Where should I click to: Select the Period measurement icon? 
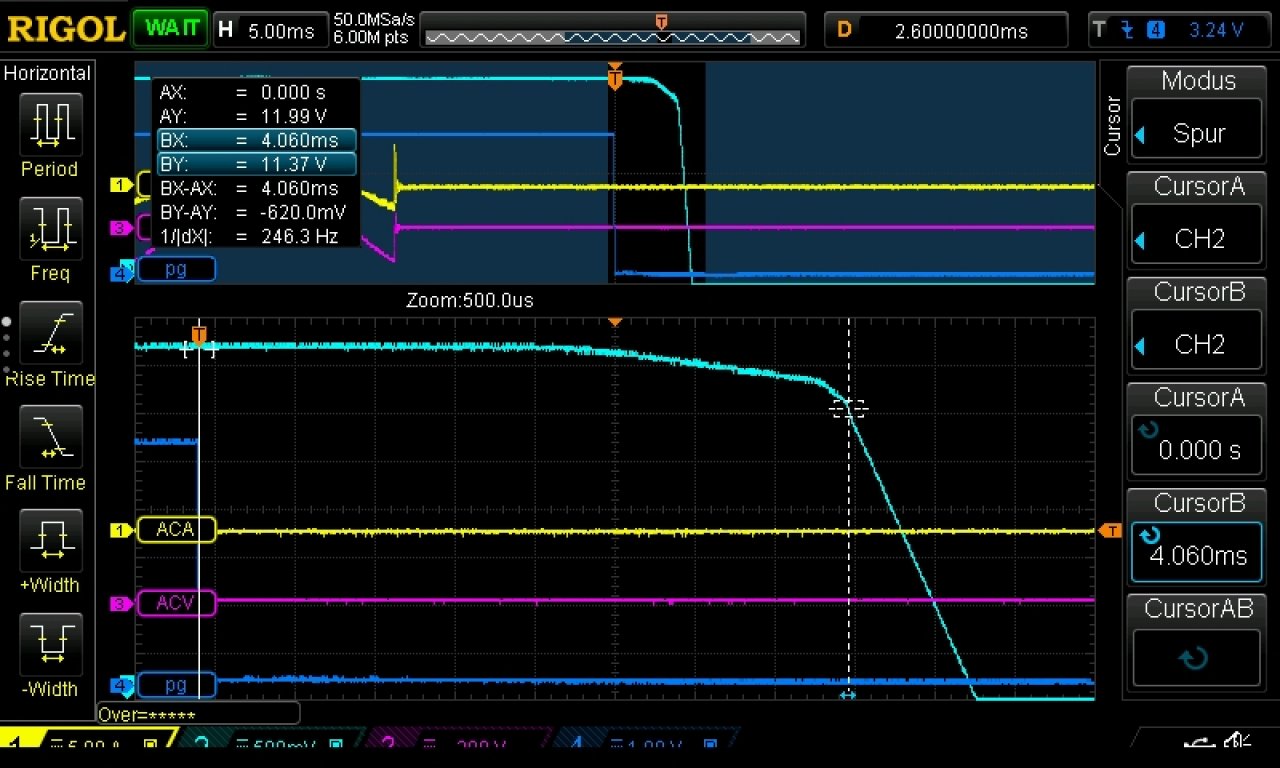tap(50, 123)
